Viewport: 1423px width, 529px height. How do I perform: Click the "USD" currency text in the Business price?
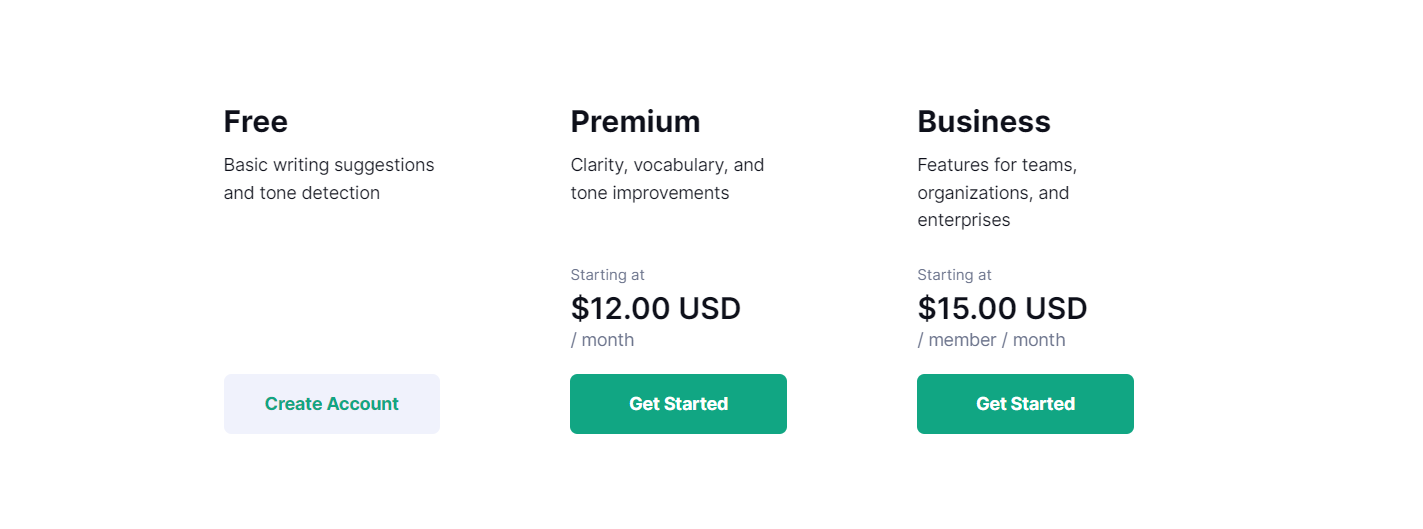1056,308
